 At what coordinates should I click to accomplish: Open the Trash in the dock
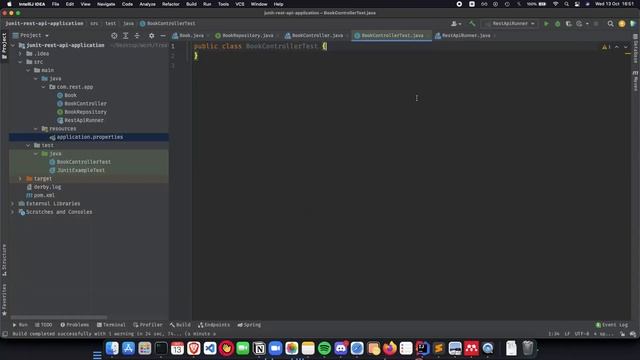click(x=528, y=348)
